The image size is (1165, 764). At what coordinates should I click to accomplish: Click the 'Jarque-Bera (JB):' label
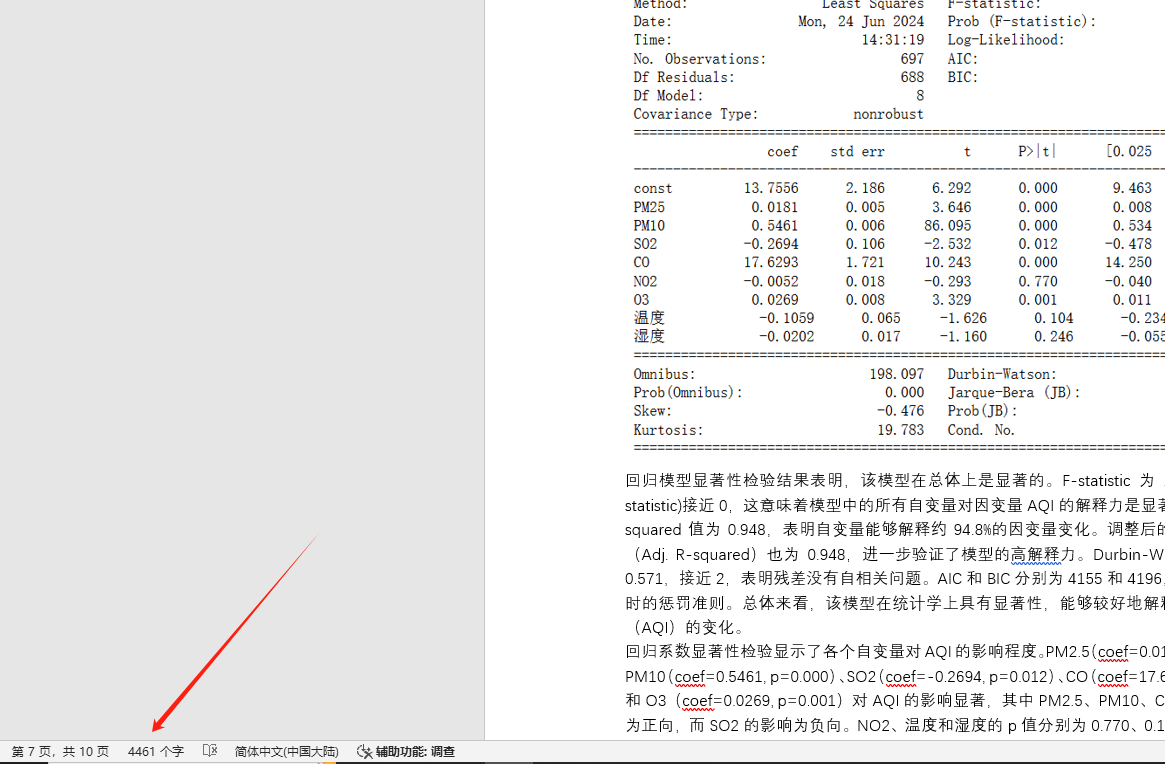(x=1013, y=392)
